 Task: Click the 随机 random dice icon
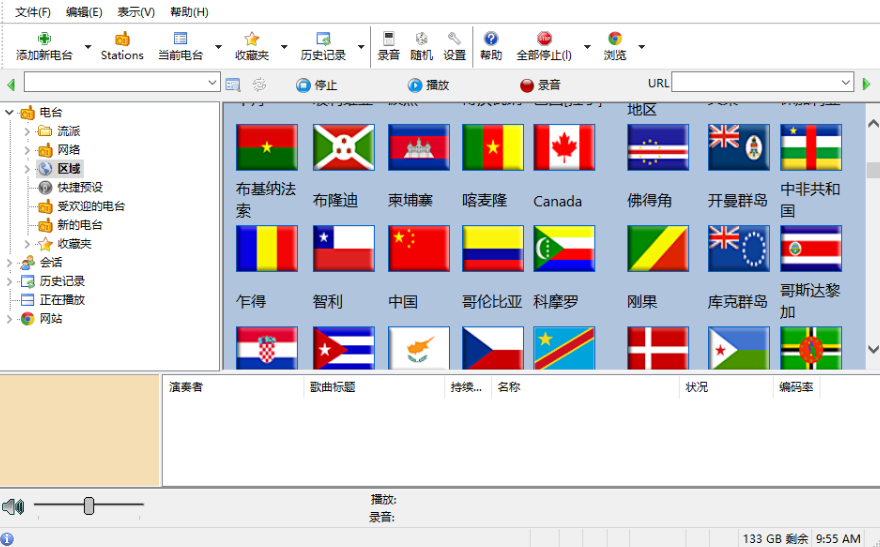pos(422,39)
